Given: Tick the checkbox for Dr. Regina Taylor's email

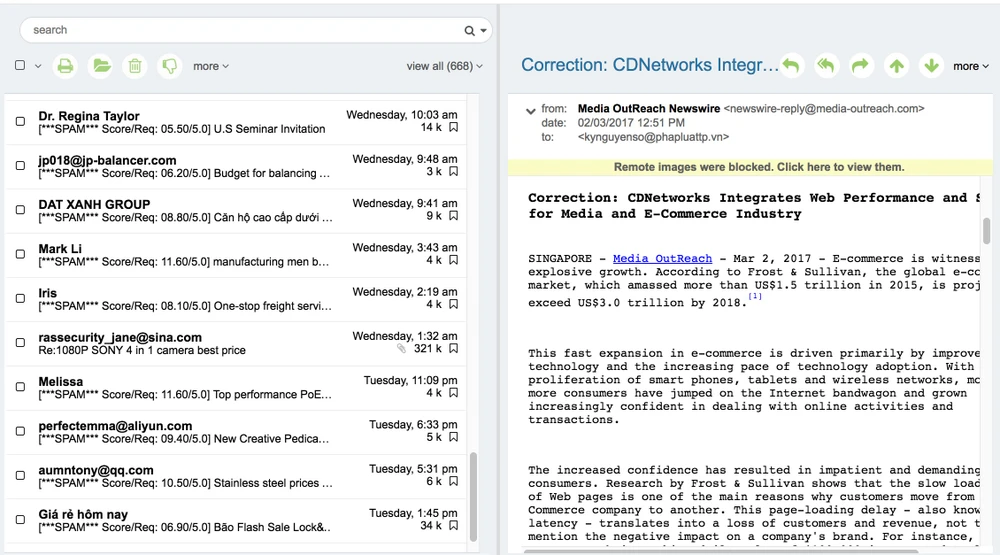Looking at the screenshot, I should coord(20,122).
